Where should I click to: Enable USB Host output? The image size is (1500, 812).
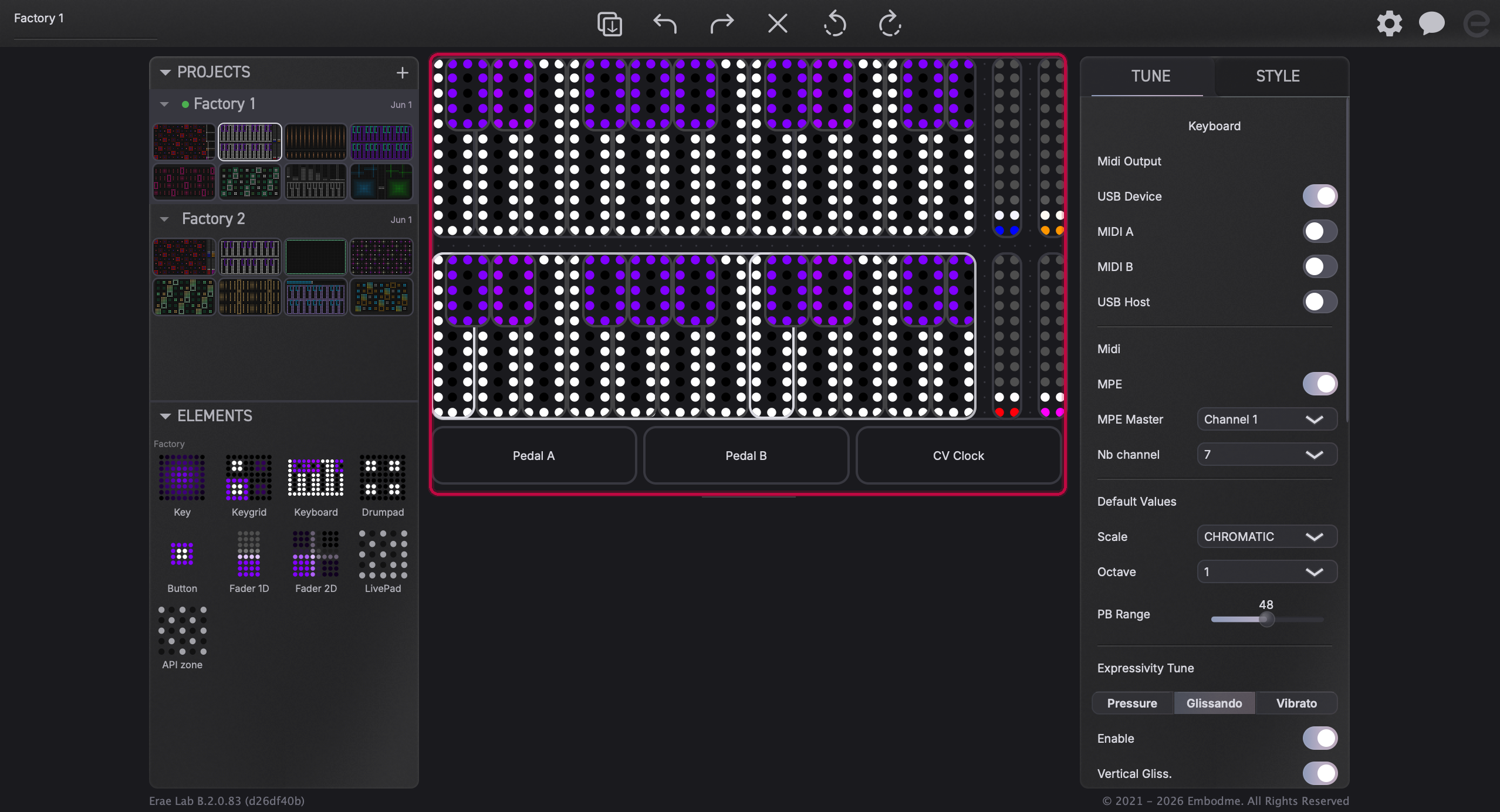pyautogui.click(x=1320, y=302)
